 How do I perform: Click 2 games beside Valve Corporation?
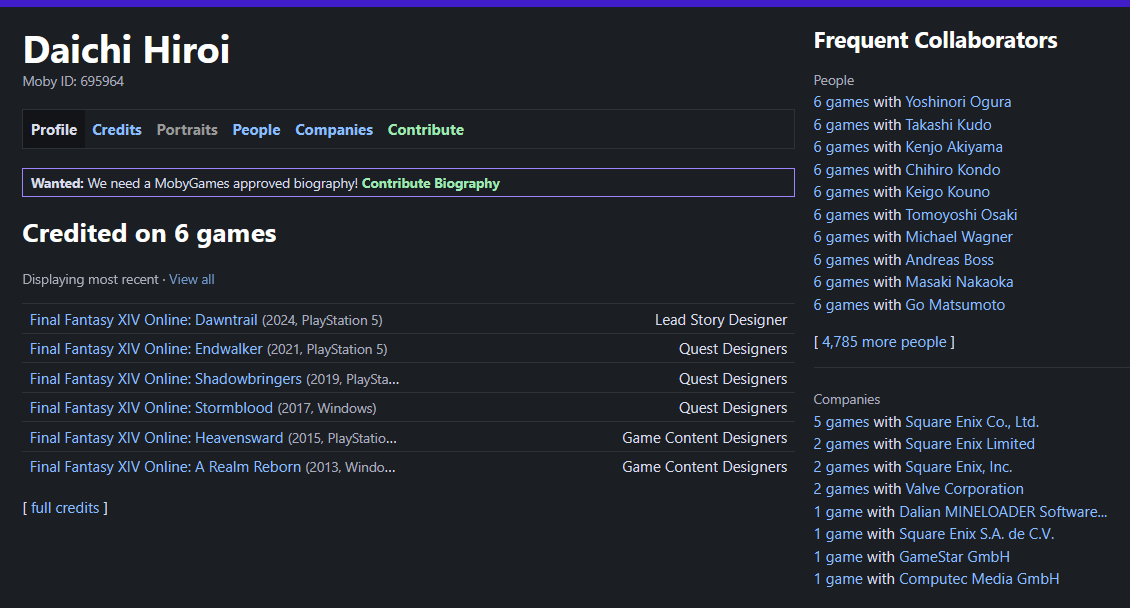point(841,489)
